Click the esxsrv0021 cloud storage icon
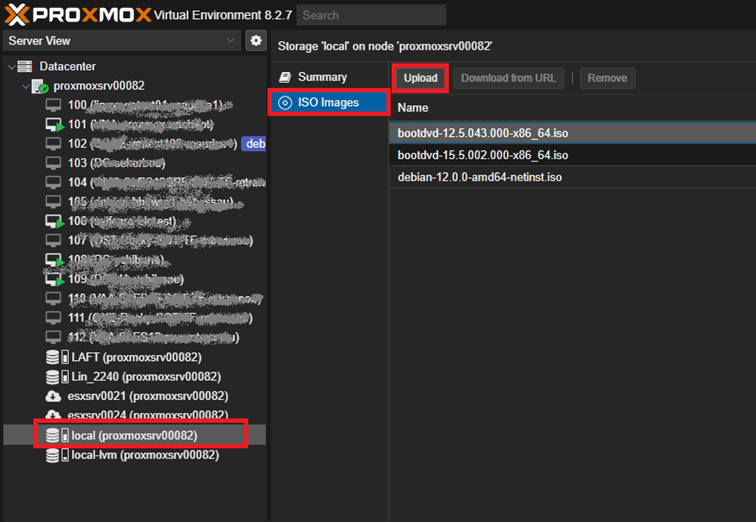The image size is (756, 523). 54,396
